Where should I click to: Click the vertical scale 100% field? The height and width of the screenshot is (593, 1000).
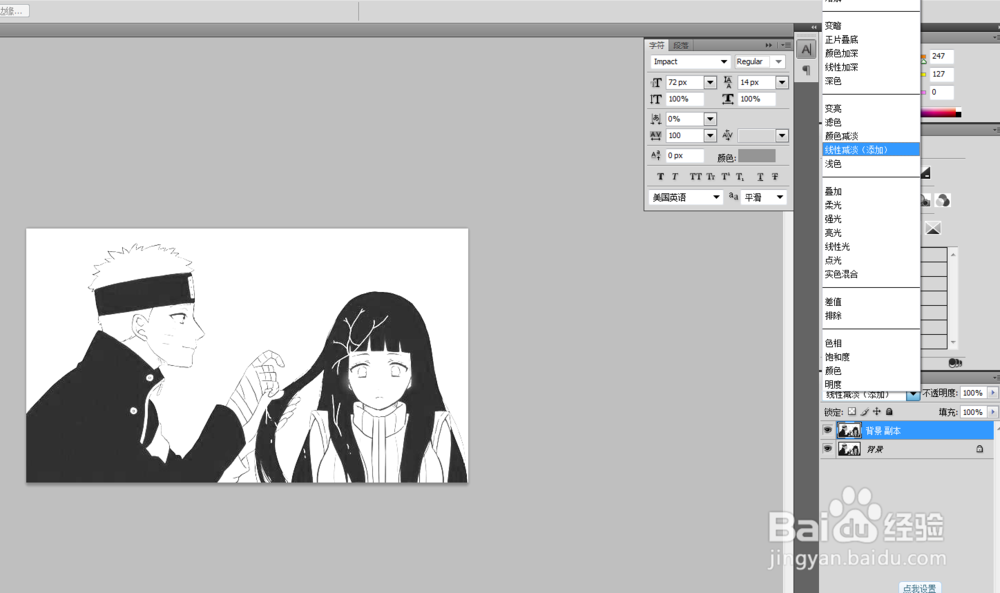pos(684,99)
